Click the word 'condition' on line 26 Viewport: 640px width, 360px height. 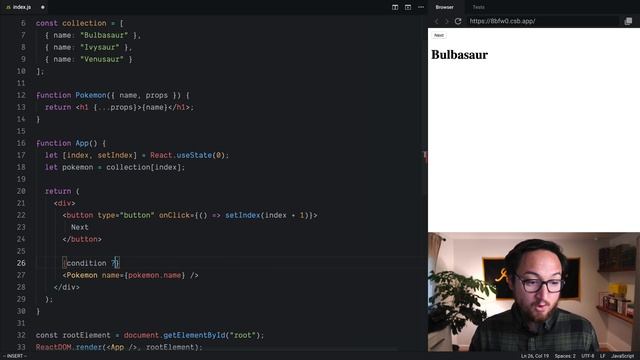(86, 263)
